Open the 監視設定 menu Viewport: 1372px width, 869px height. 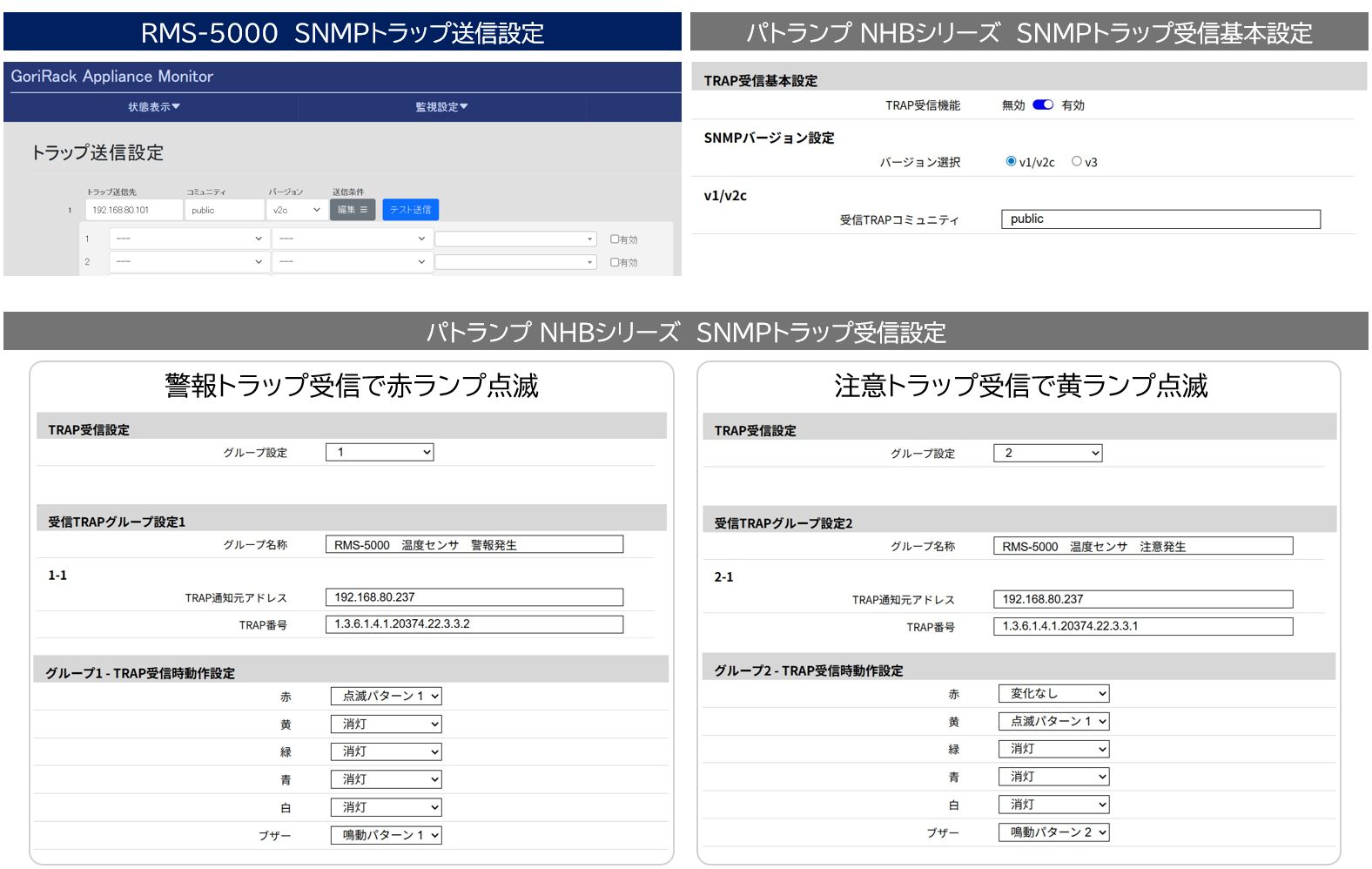[441, 107]
